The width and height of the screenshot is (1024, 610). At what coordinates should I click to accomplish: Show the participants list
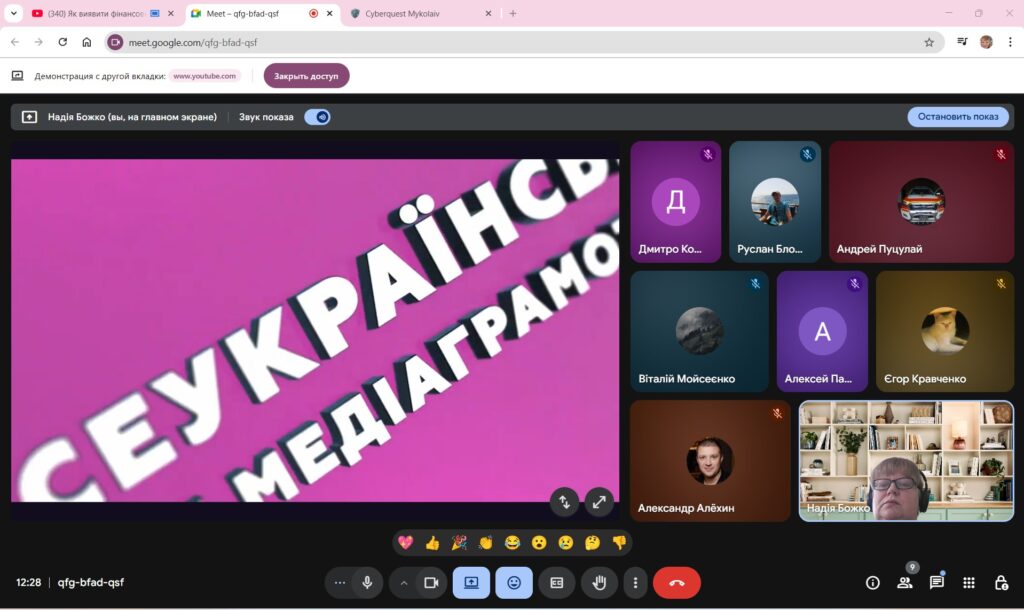[905, 583]
